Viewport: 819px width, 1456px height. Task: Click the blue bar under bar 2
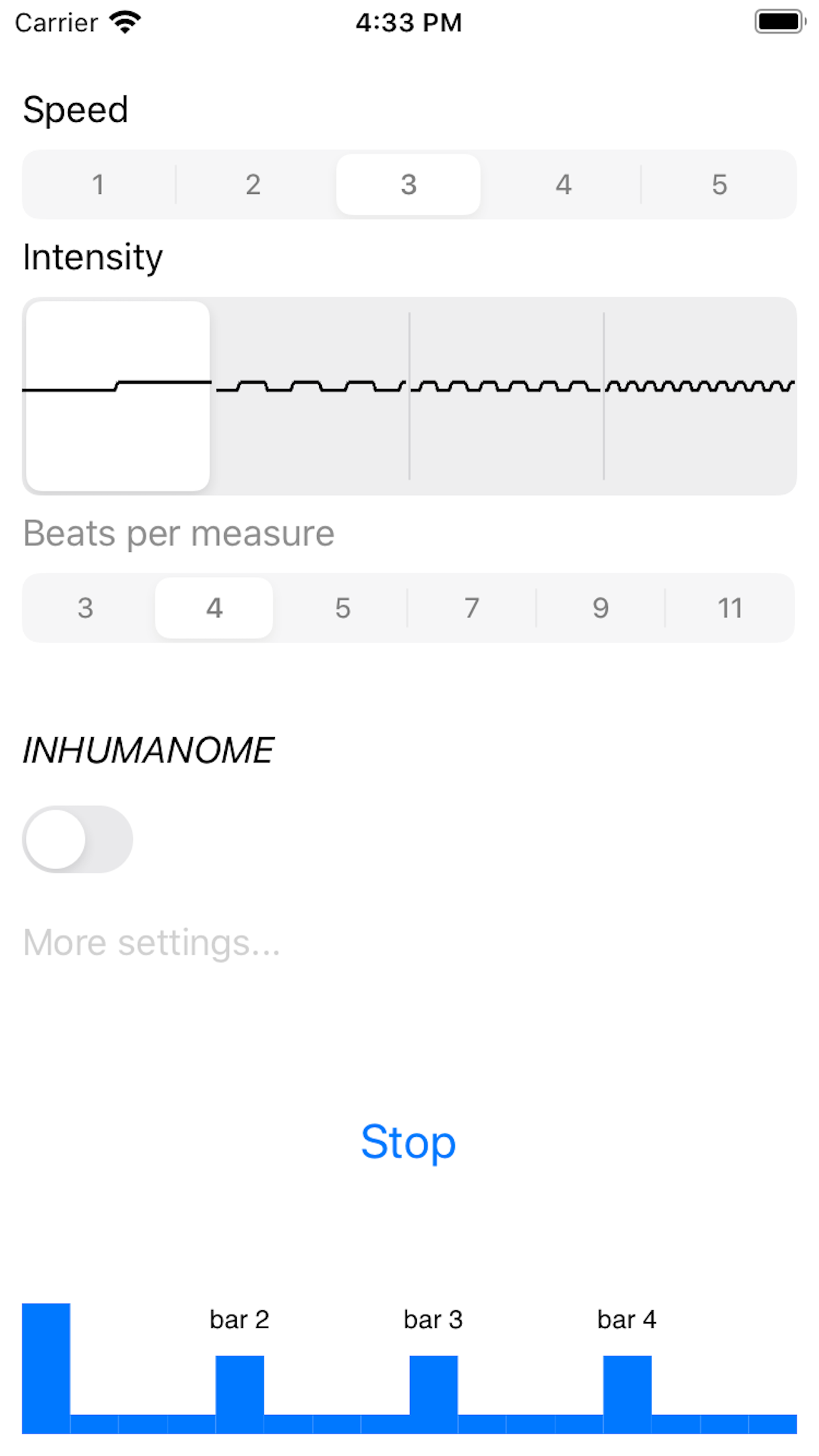click(239, 1394)
